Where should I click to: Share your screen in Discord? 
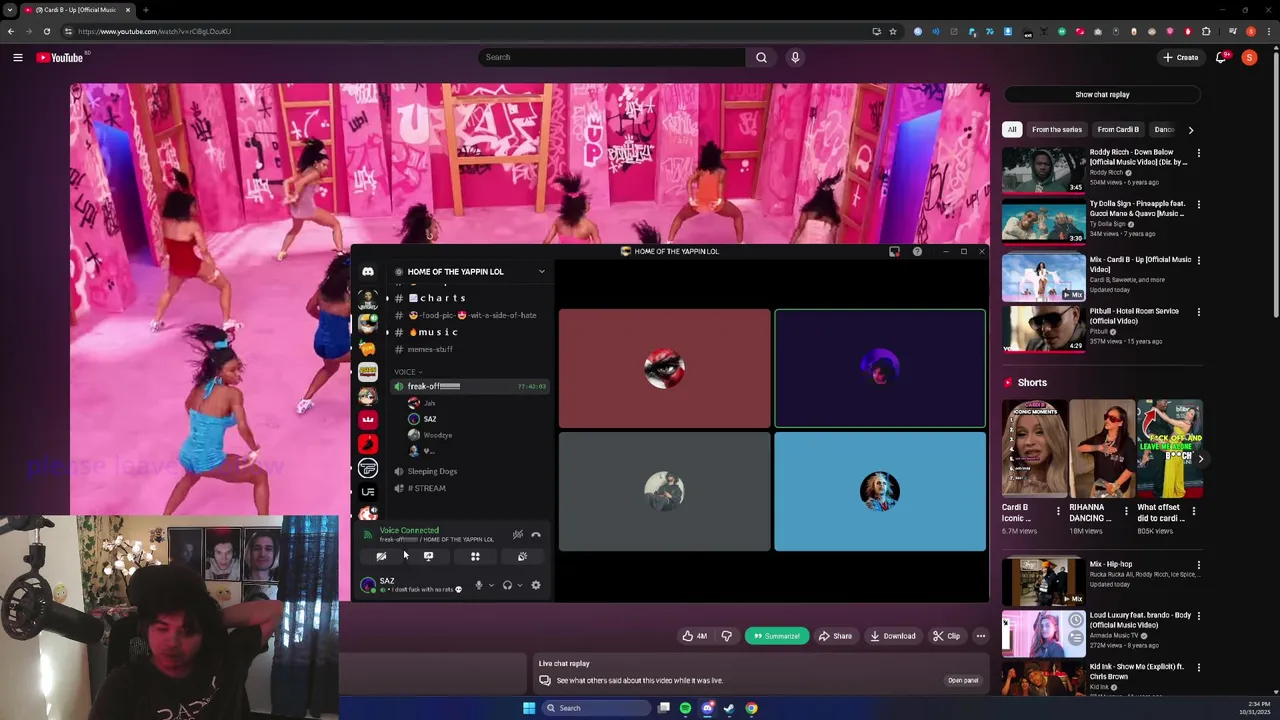tap(428, 557)
